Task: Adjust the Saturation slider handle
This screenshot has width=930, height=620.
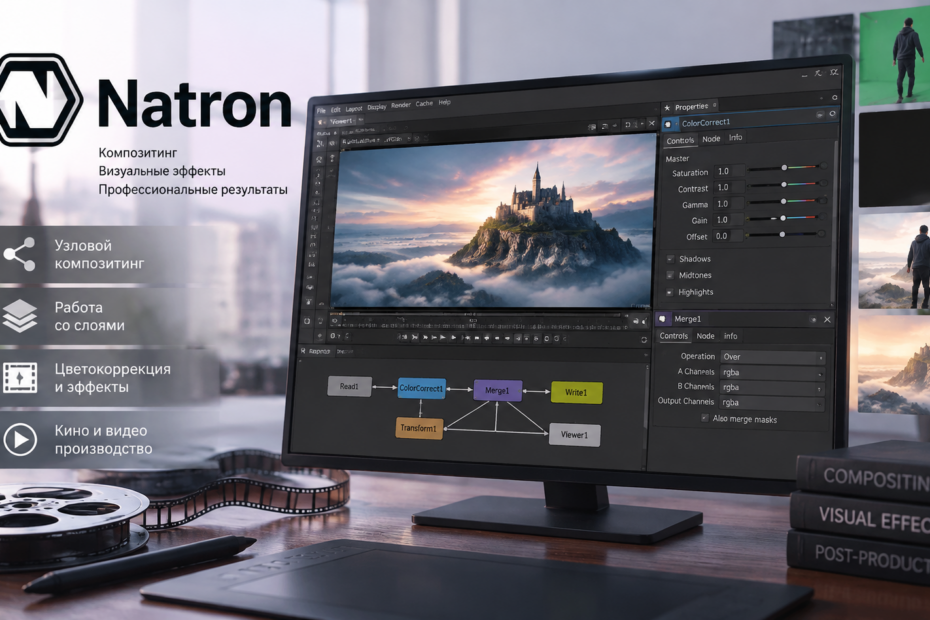Action: coord(784,168)
